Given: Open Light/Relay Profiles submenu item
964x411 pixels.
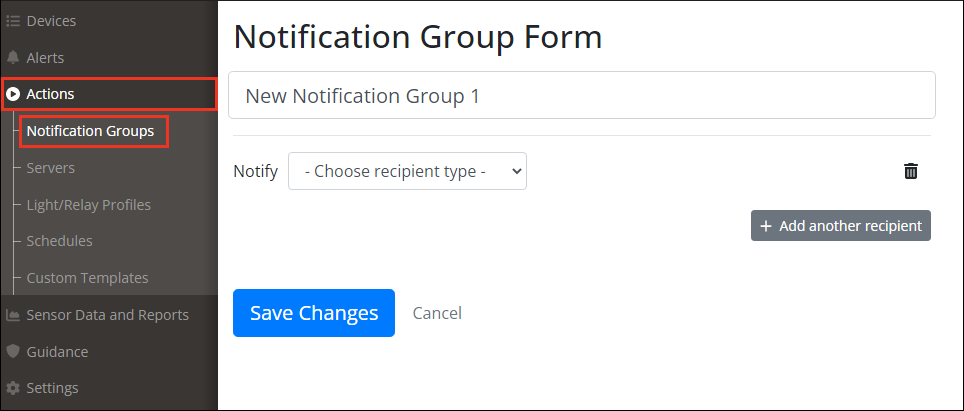Looking at the screenshot, I should pos(88,205).
